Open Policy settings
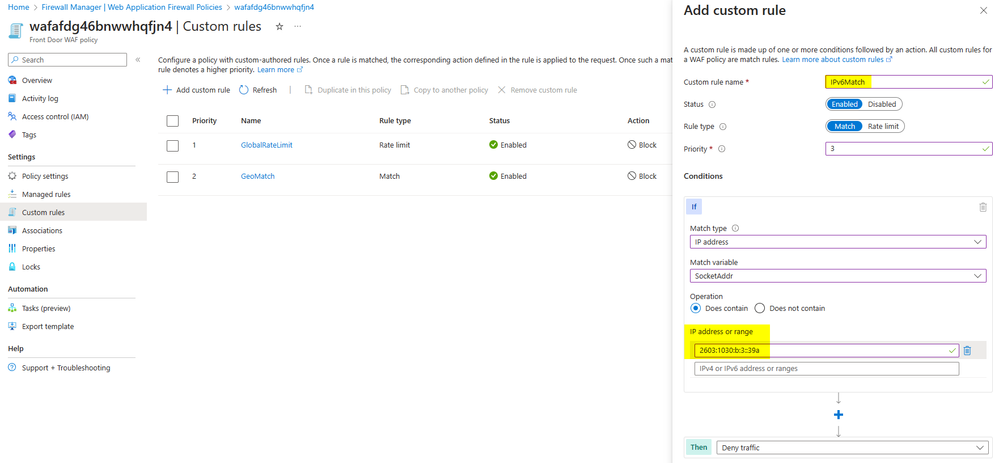The height and width of the screenshot is (463, 999). tap(45, 176)
